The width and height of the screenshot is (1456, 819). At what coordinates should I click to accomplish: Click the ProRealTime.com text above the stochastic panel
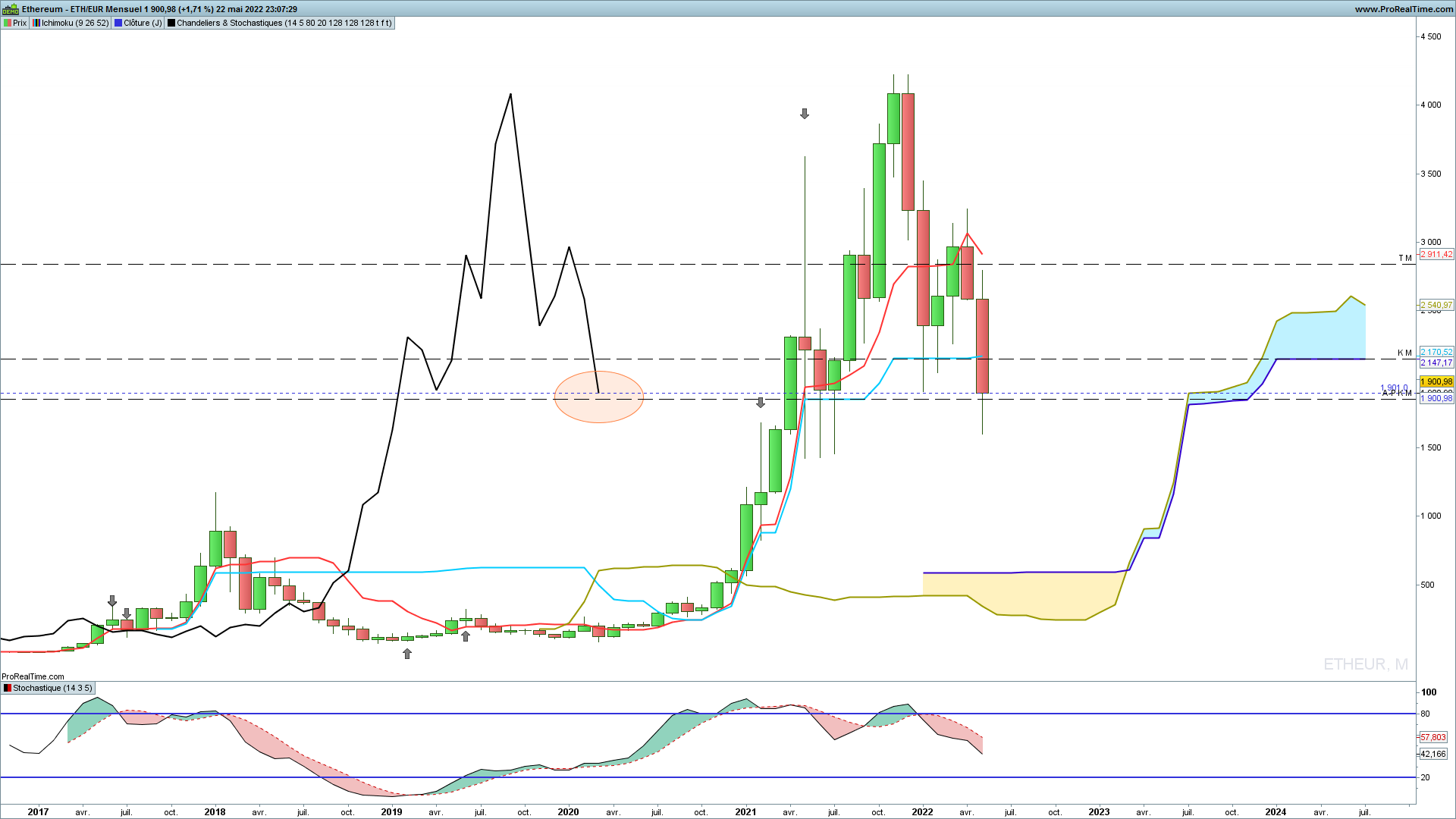(x=33, y=676)
